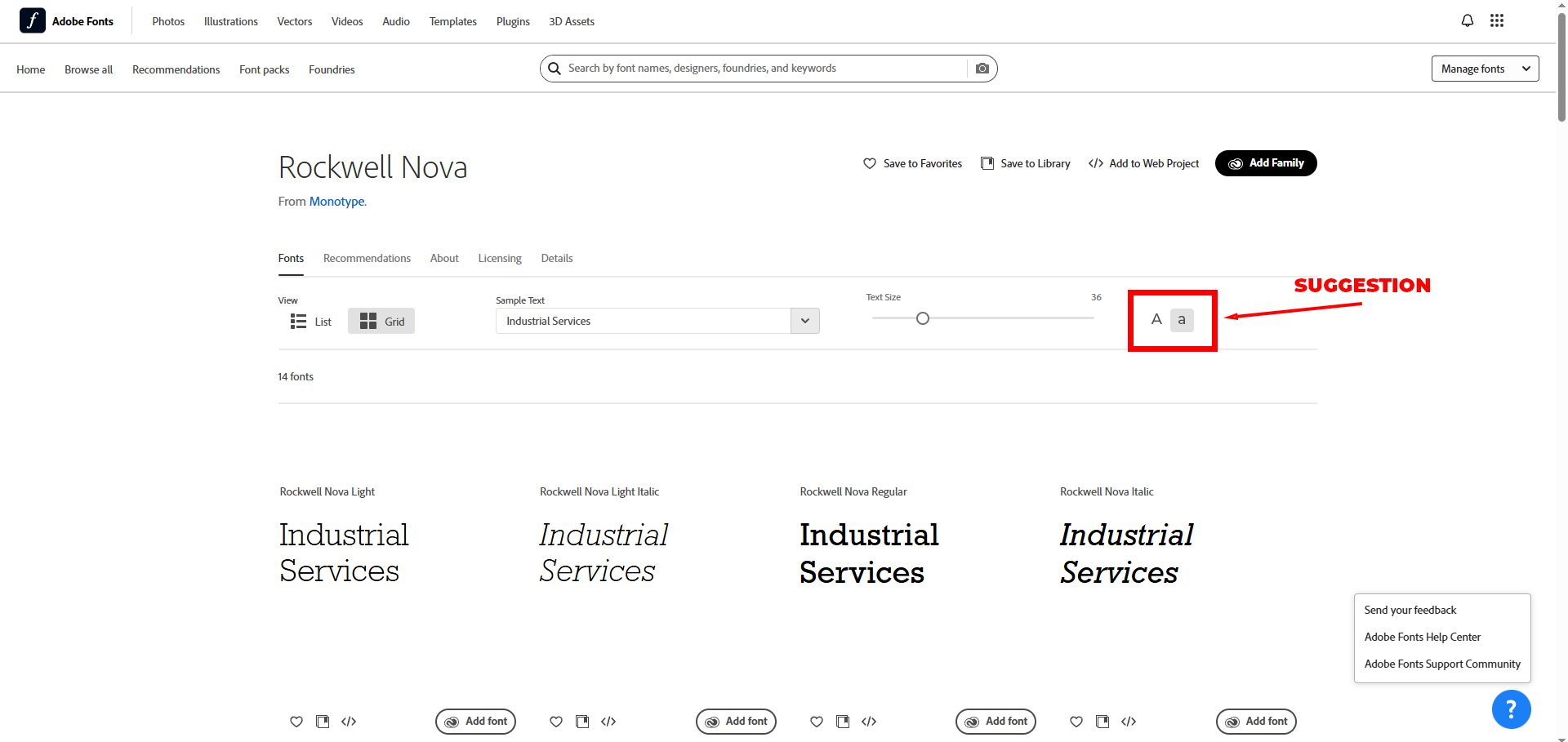Web project code icon for Light Italic
Image resolution: width=1568 pixels, height=742 pixels.
(608, 722)
